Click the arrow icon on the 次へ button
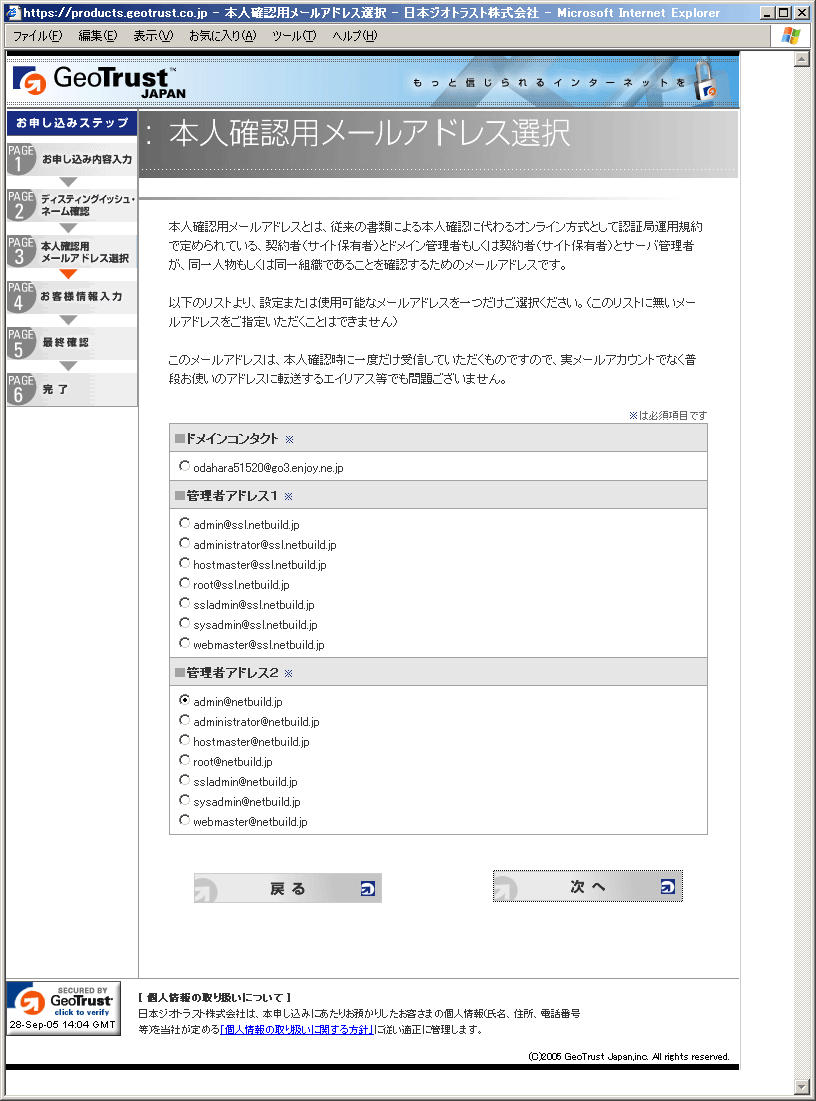Screen dimensions: 816x1101 (668, 887)
